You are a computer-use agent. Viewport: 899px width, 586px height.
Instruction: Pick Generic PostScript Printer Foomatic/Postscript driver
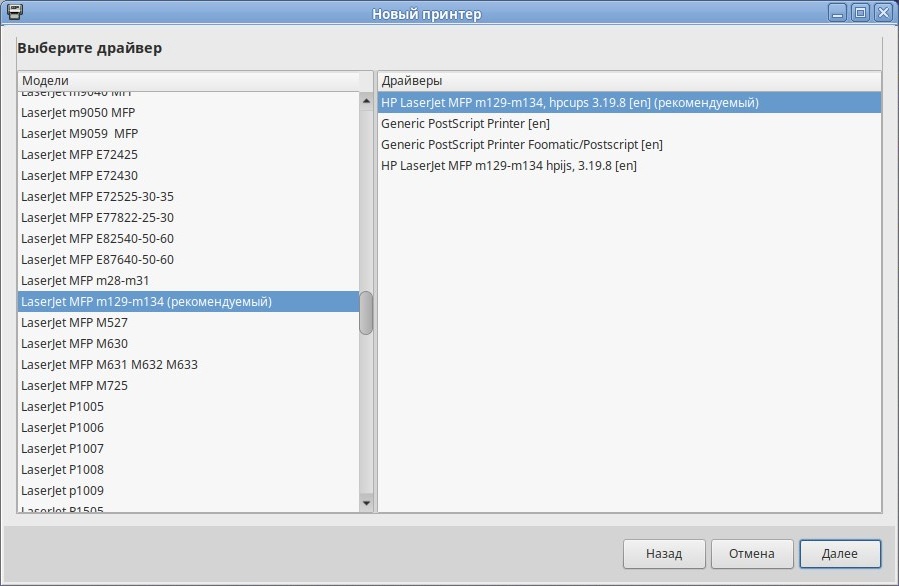(521, 145)
